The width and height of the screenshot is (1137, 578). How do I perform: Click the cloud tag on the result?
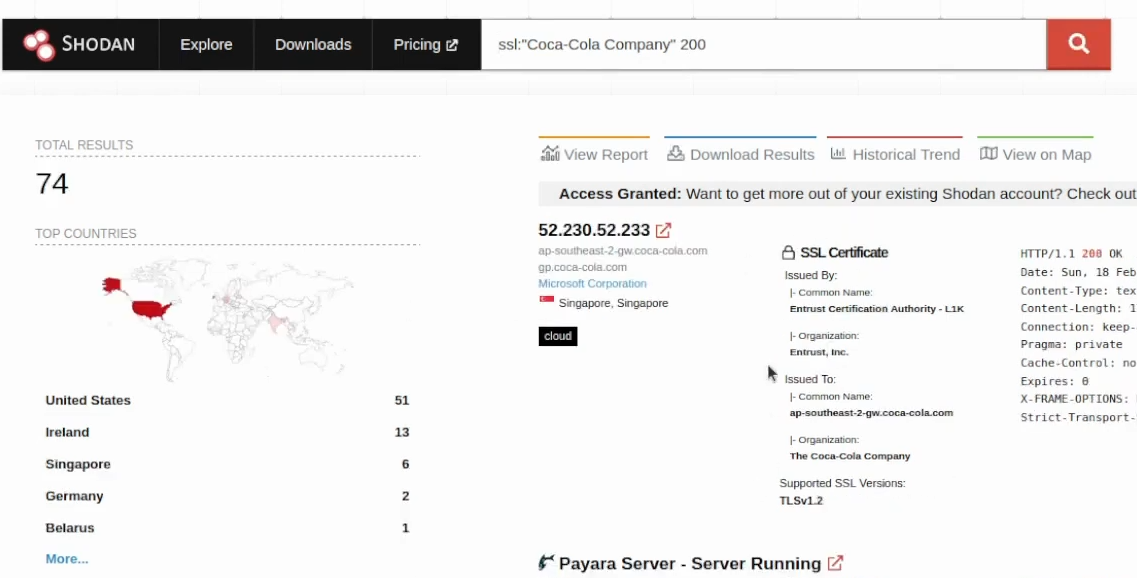click(x=557, y=336)
